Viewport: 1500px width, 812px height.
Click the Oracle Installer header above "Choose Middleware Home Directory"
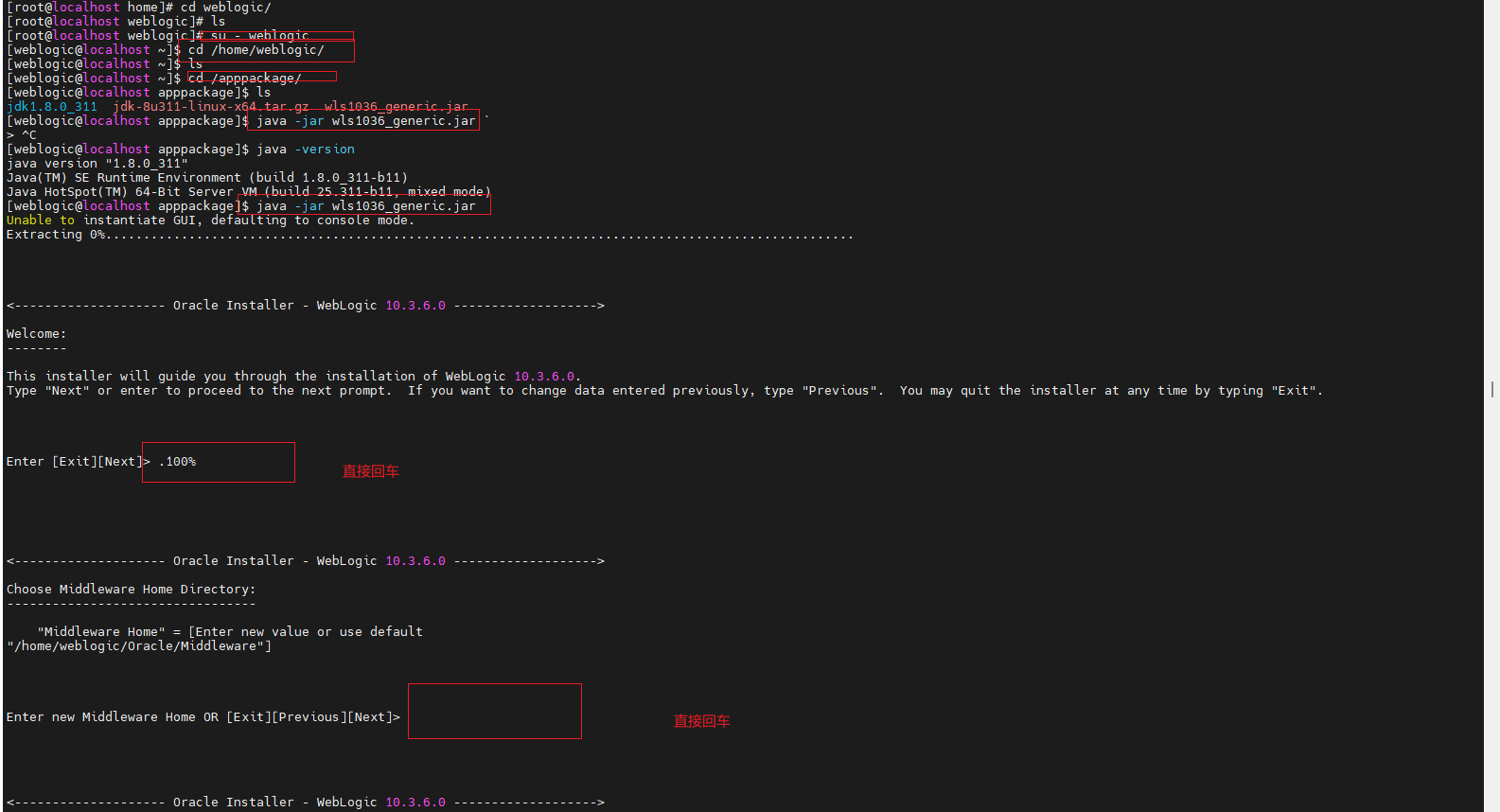[306, 561]
